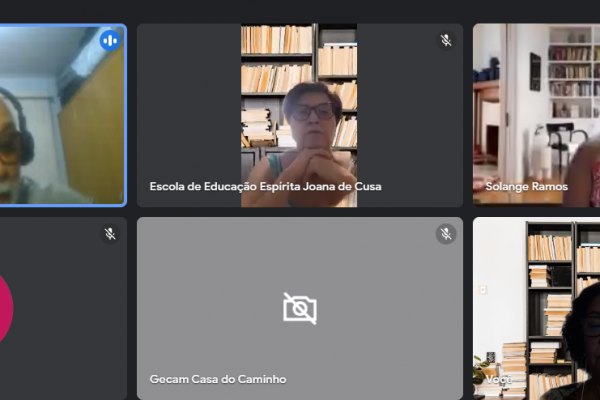
Task: Click dark left margin inside Escola tile
Action: click(190, 110)
